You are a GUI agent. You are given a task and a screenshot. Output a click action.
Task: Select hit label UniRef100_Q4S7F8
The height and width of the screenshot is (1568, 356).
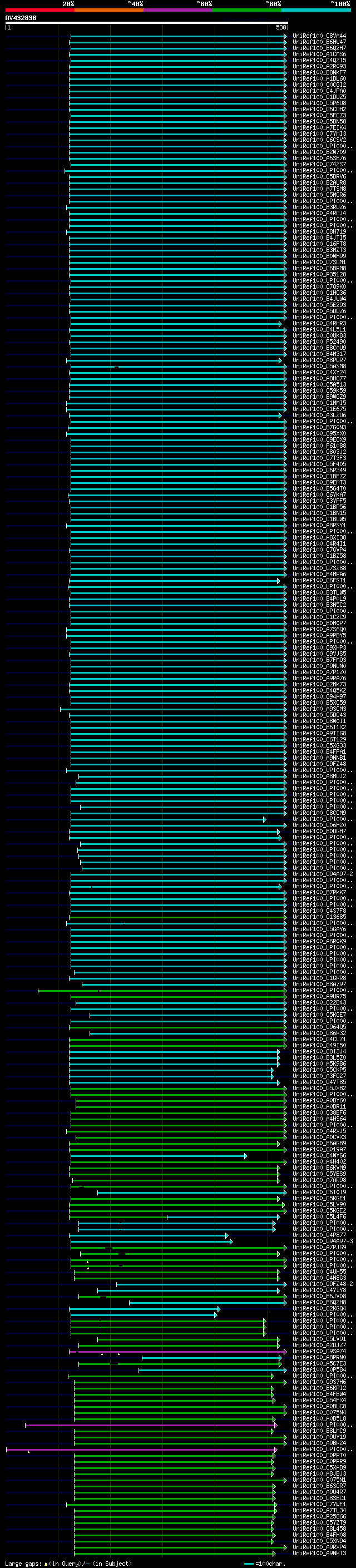pos(319,911)
